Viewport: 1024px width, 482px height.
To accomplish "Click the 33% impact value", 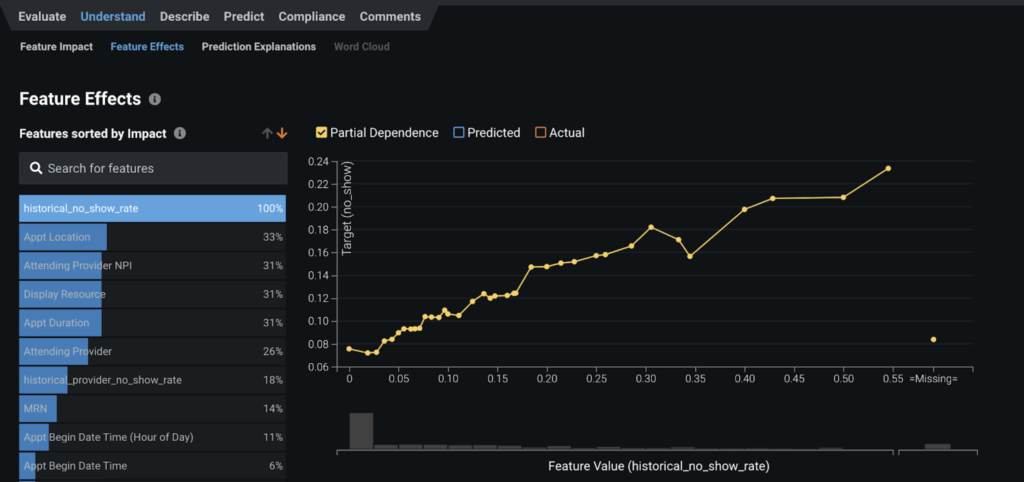I will pos(273,237).
